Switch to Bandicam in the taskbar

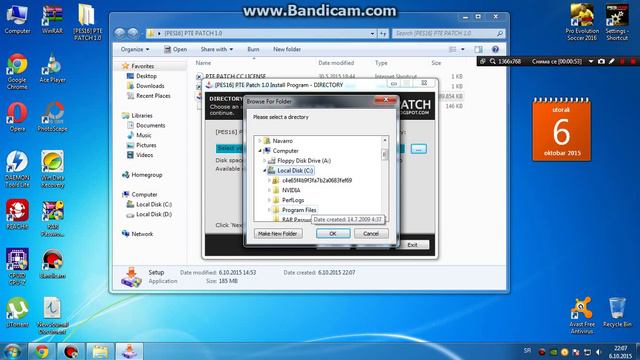pyautogui.click(x=71, y=351)
